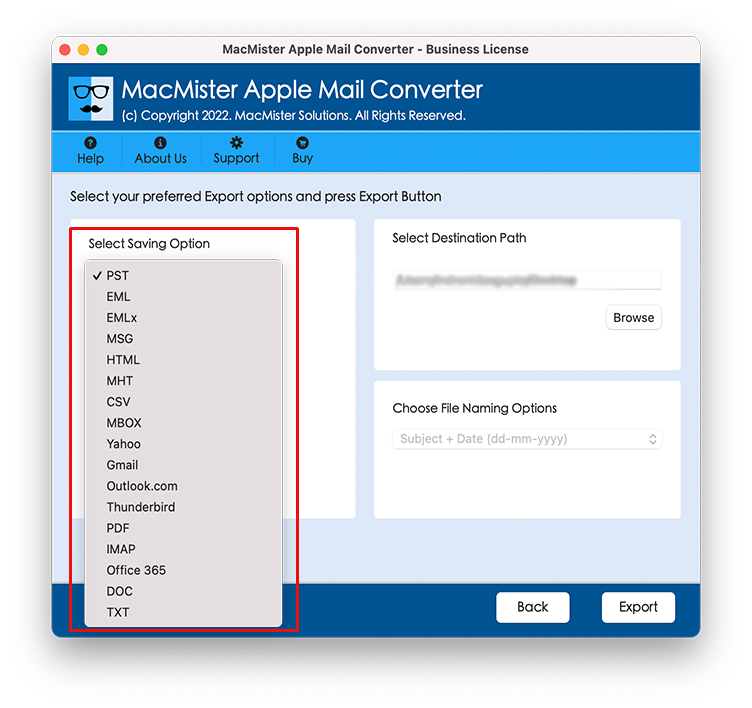Viewport: 752px width, 708px height.
Task: Go Back to previous step
Action: tap(532, 607)
